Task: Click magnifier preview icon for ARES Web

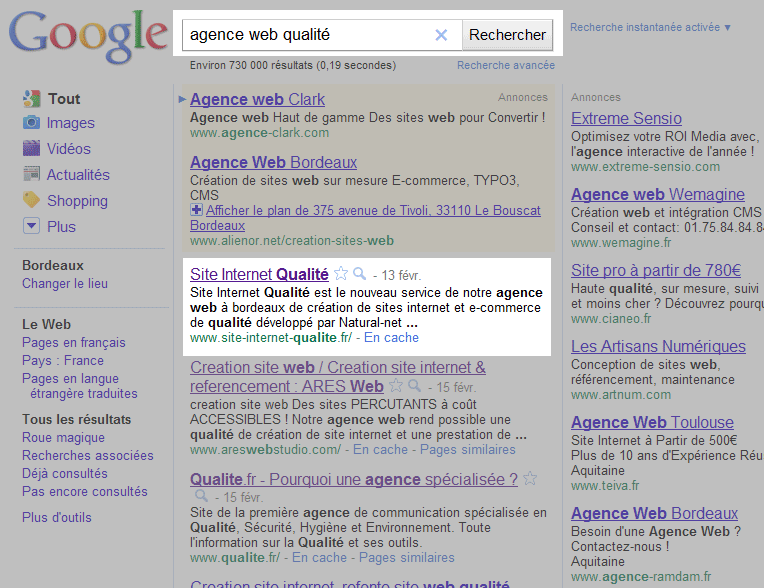Action: [415, 386]
